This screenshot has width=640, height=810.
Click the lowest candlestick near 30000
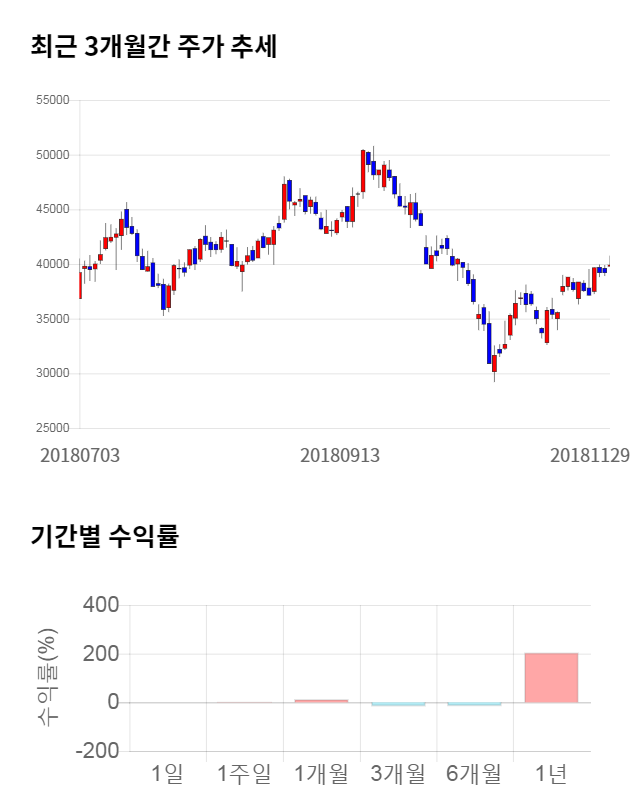coord(494,361)
